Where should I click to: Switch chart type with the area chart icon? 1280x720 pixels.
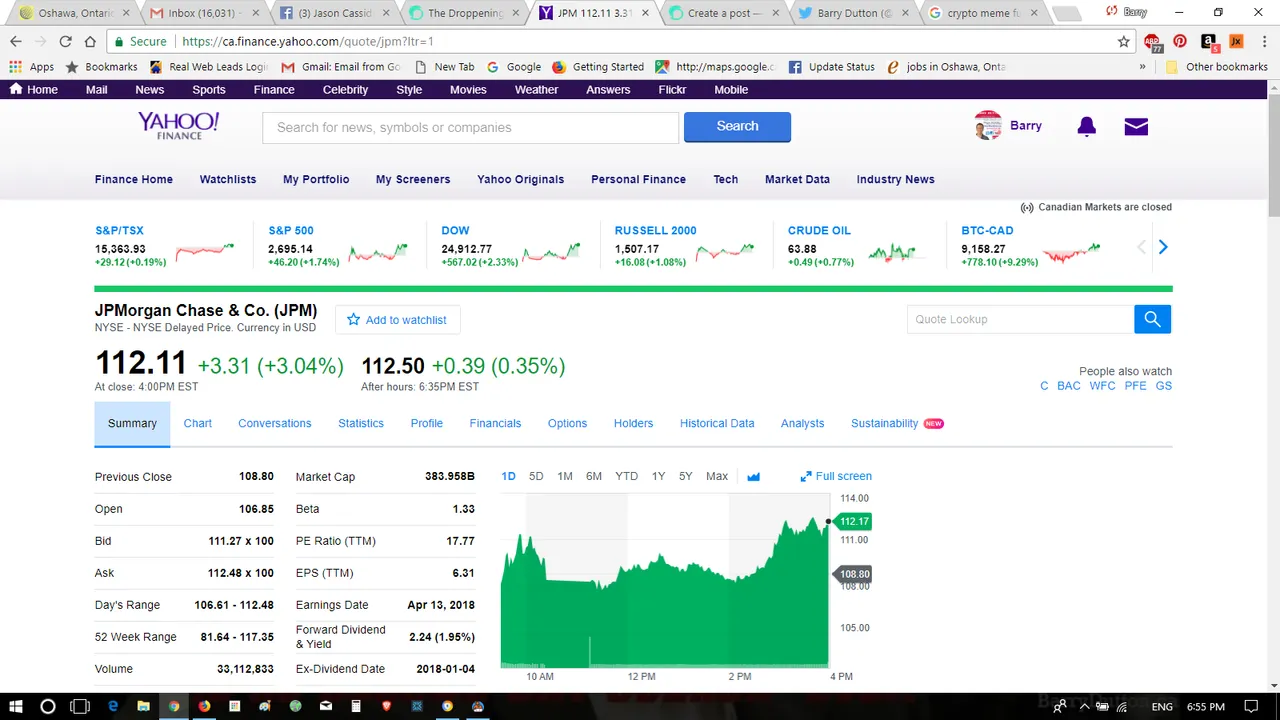pyautogui.click(x=754, y=477)
